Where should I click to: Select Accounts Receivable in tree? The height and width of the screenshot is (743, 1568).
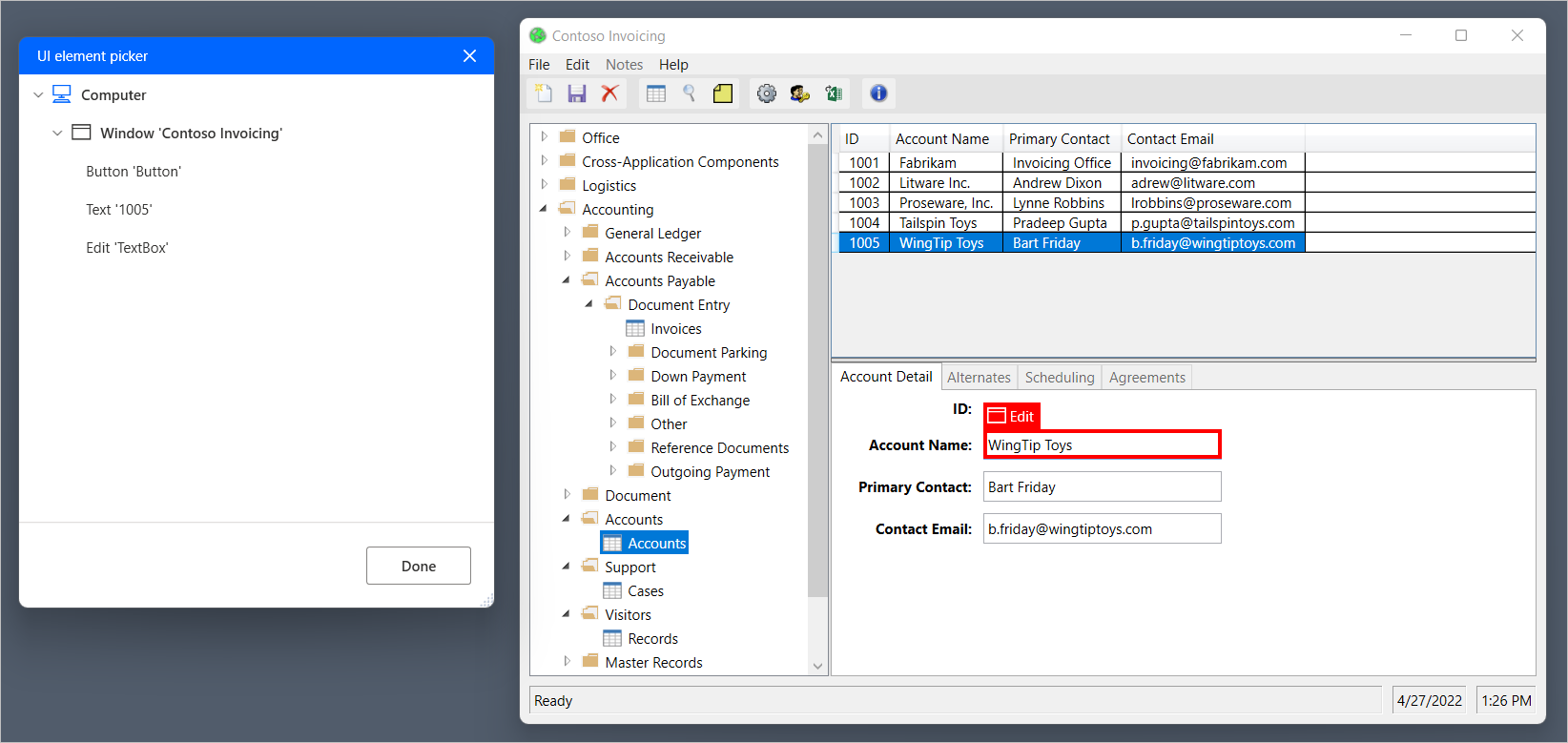pyautogui.click(x=670, y=258)
